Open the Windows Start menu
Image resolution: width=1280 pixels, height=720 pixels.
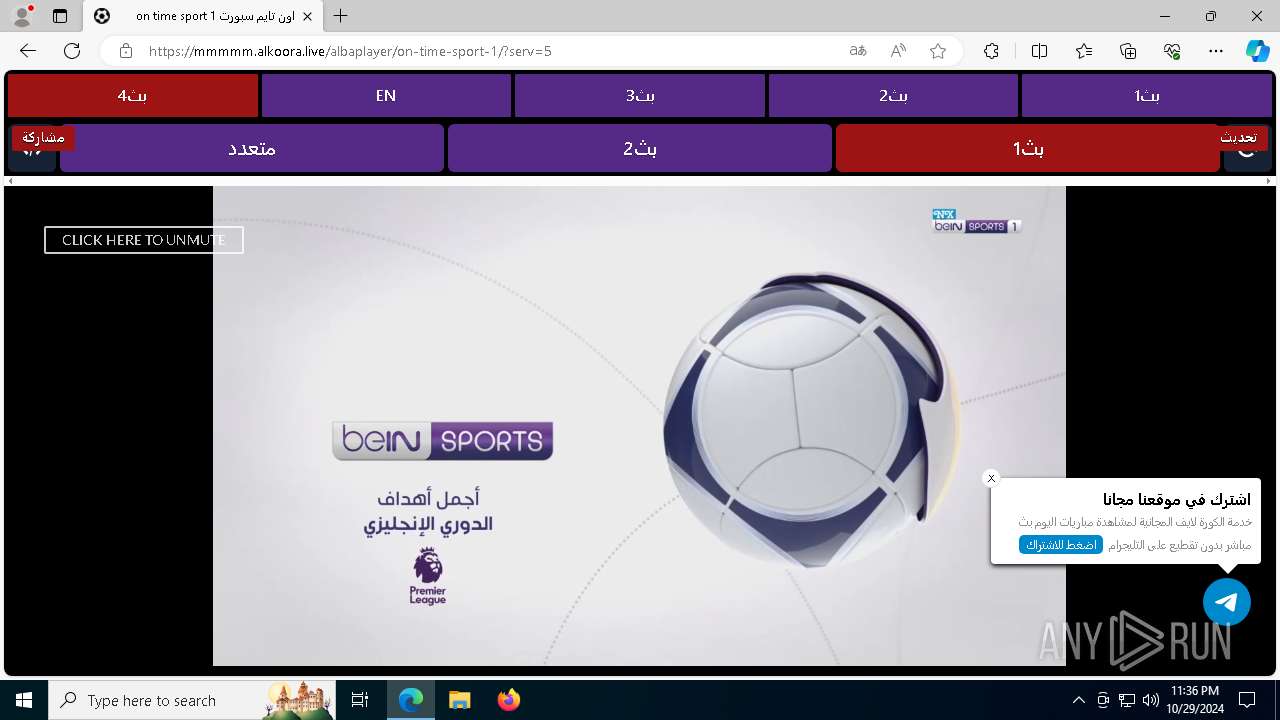(24, 700)
